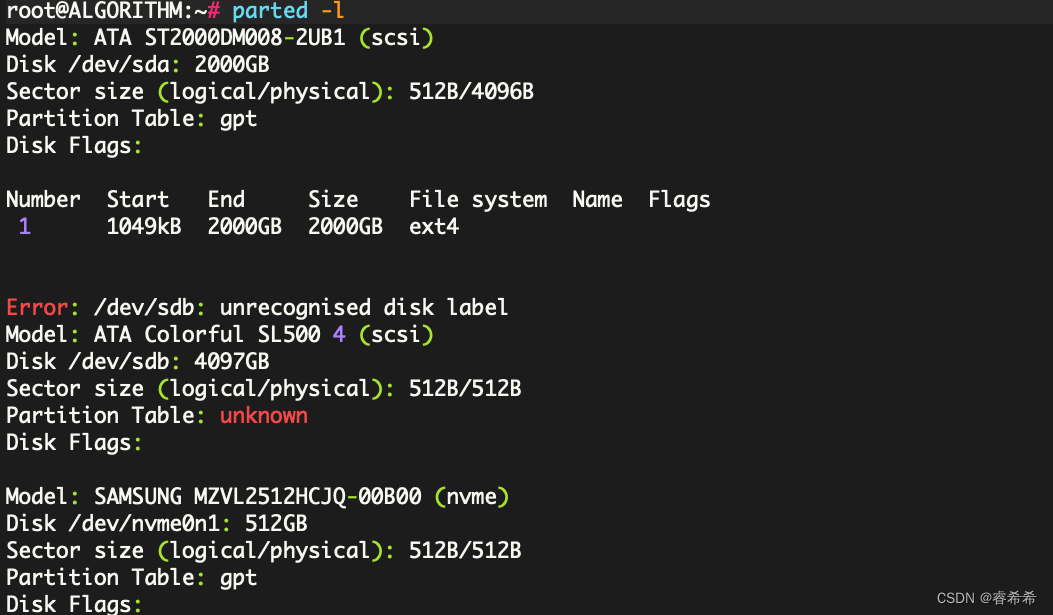Viewport: 1053px width, 615px height.
Task: Click the unrecognised disk label error
Action: coord(356,307)
